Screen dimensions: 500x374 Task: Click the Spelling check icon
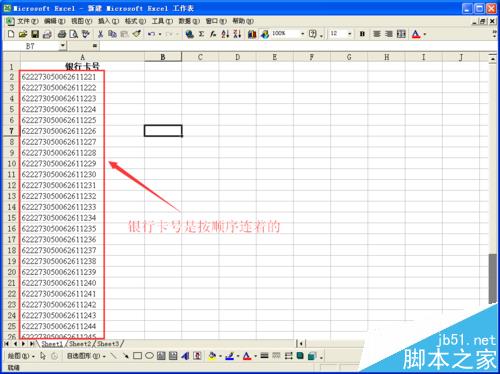tap(86, 34)
